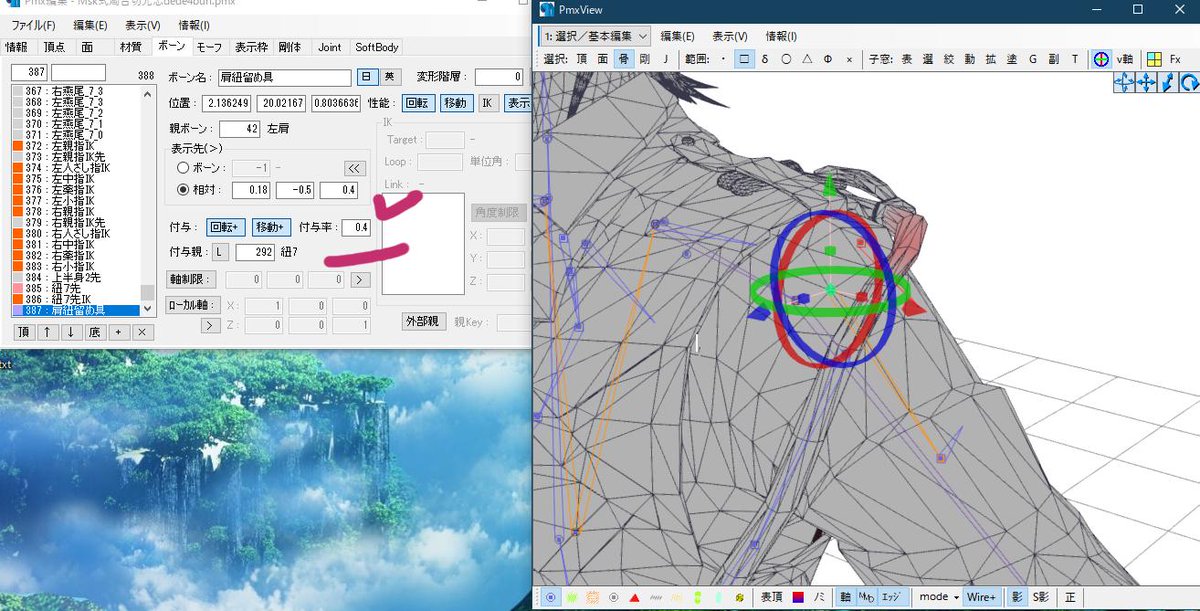Switch to the Joint tab

(329, 47)
